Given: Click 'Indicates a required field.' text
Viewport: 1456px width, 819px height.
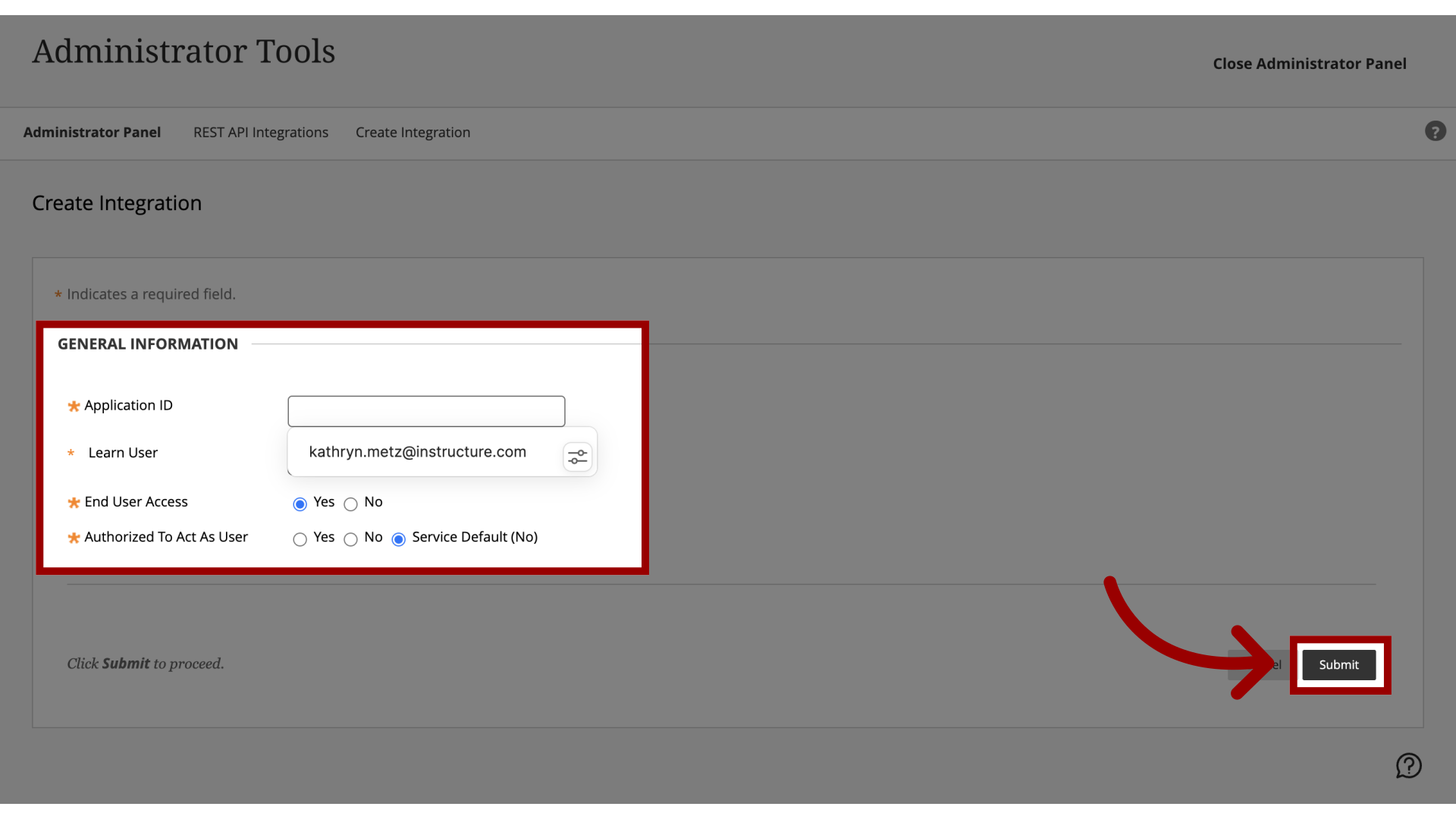Looking at the screenshot, I should (x=151, y=293).
